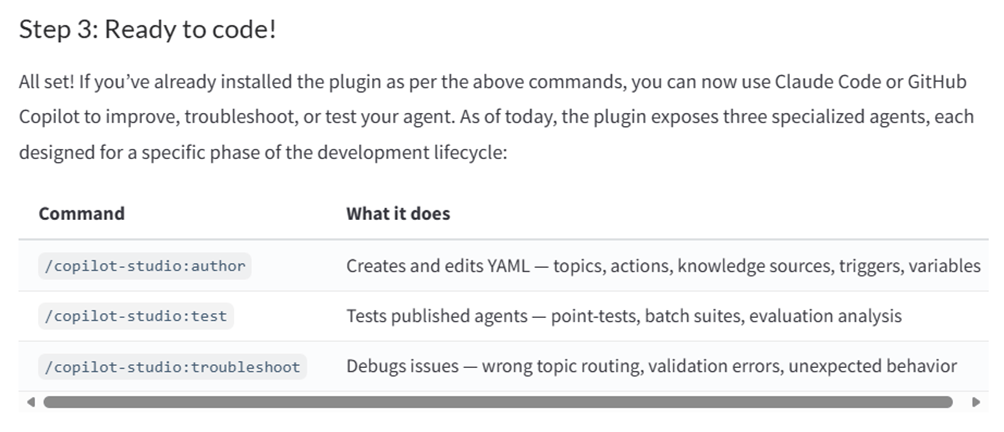Click the right arrow of the table scrollbar
Screen dimensions: 1004x432
click(976, 402)
